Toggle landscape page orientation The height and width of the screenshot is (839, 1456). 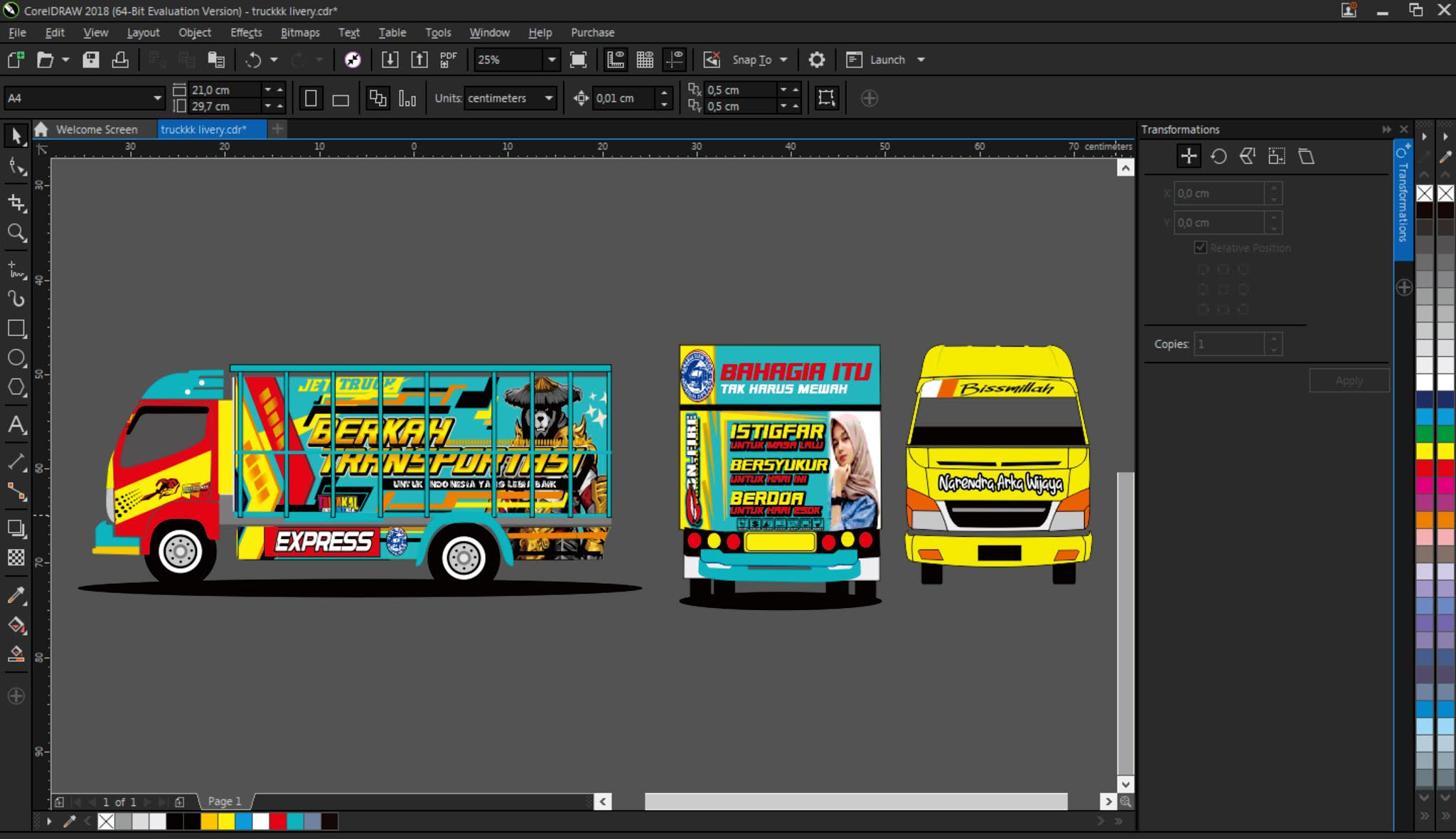point(341,98)
